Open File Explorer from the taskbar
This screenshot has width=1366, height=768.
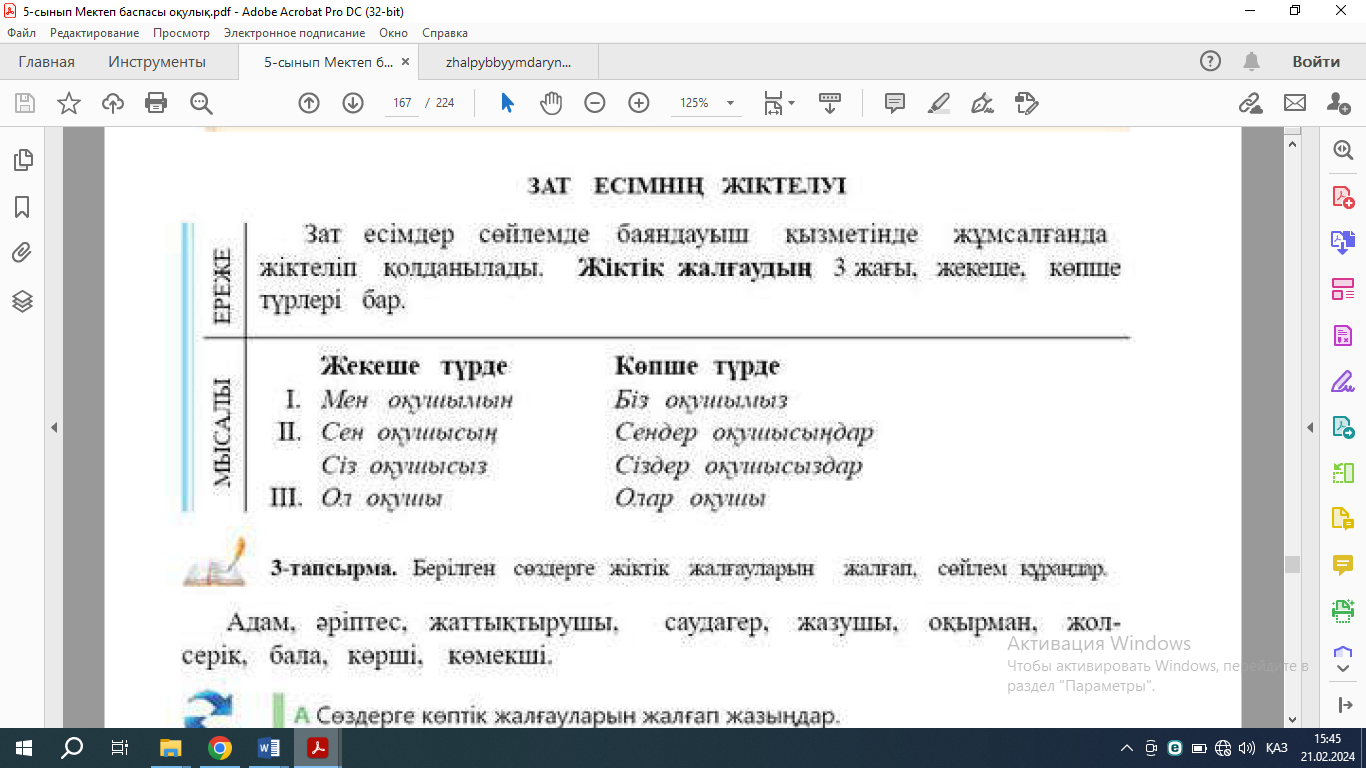[x=171, y=747]
